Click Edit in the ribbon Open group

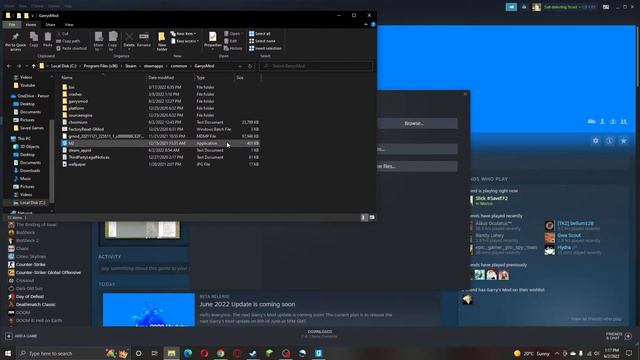pyautogui.click(x=231, y=41)
